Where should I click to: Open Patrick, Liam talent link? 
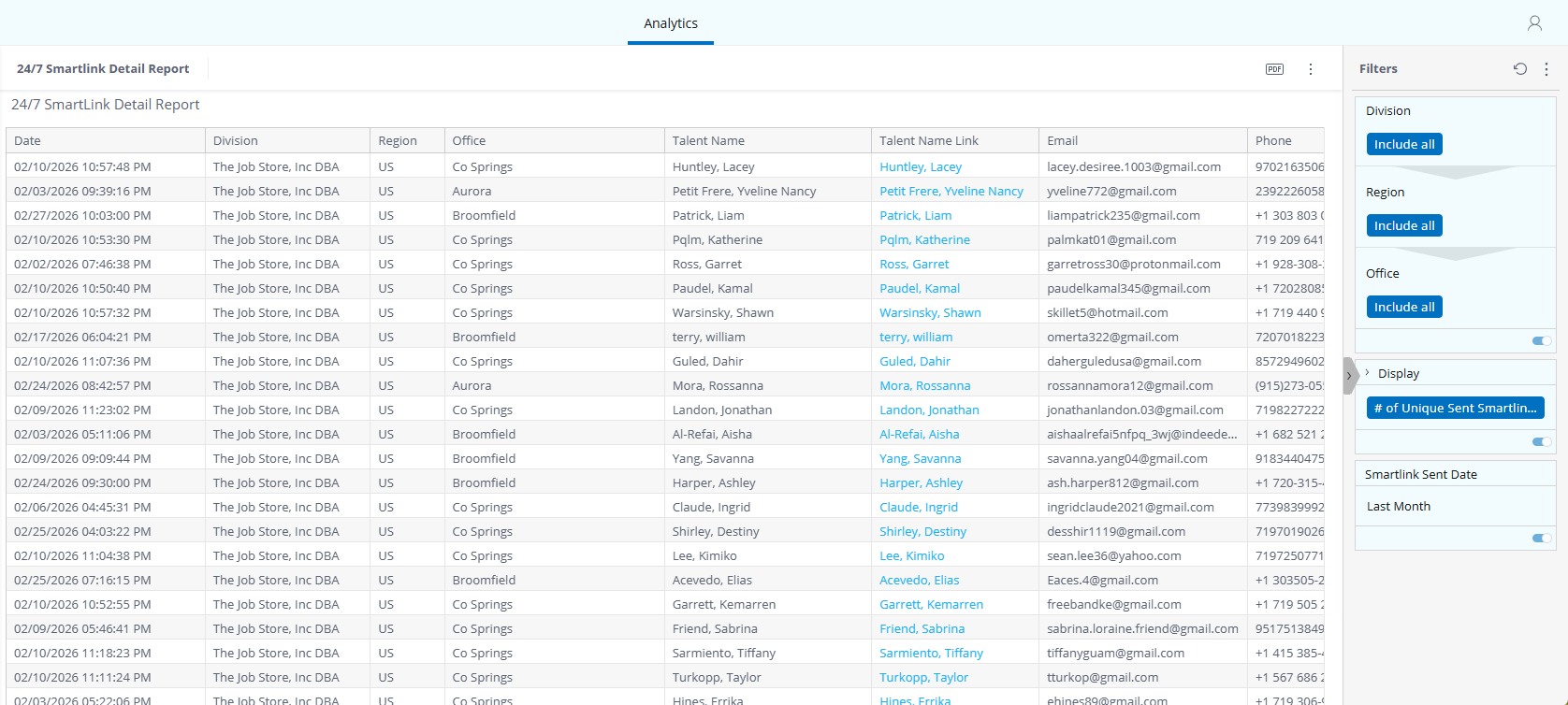pos(916,215)
